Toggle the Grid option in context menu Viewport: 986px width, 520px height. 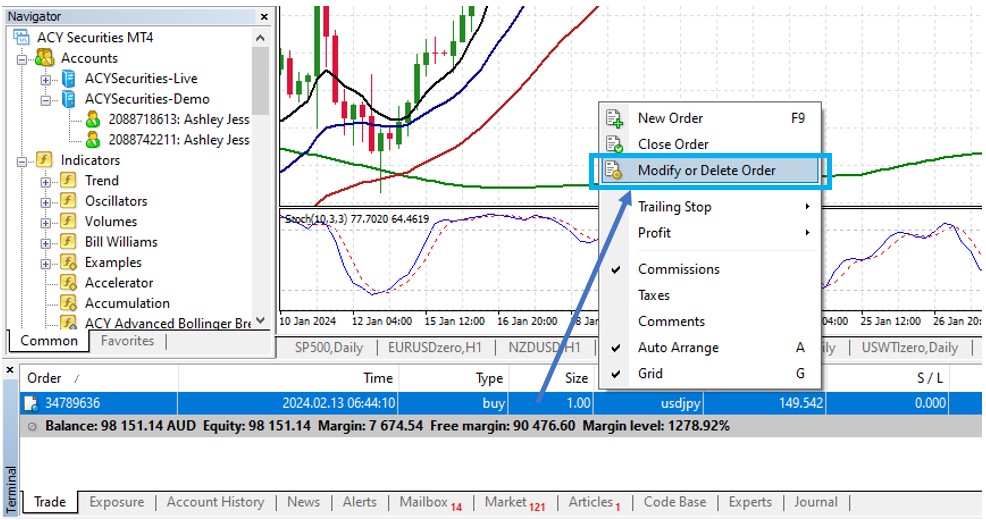point(650,374)
